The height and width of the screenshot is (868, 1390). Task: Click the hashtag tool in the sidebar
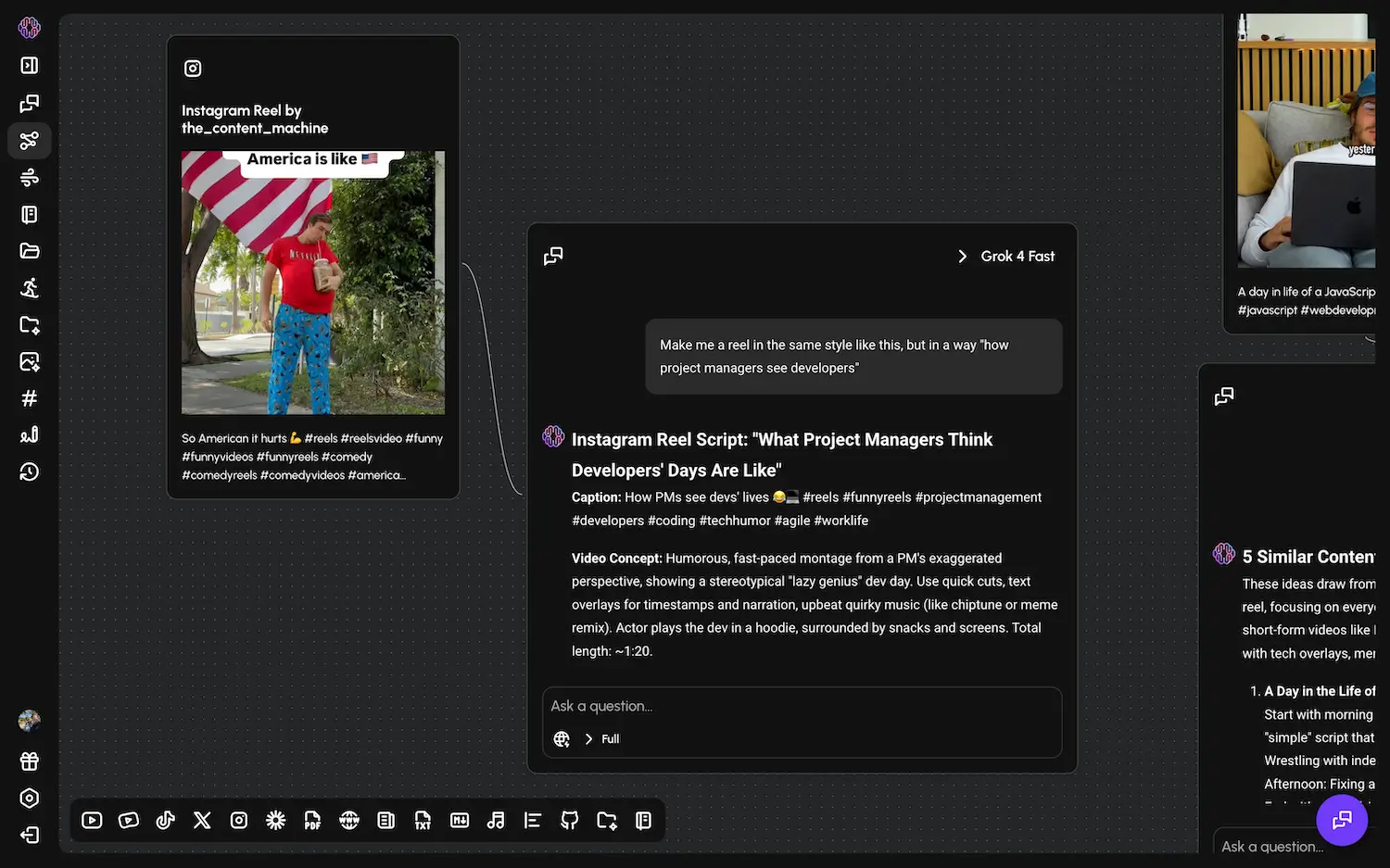coord(29,398)
